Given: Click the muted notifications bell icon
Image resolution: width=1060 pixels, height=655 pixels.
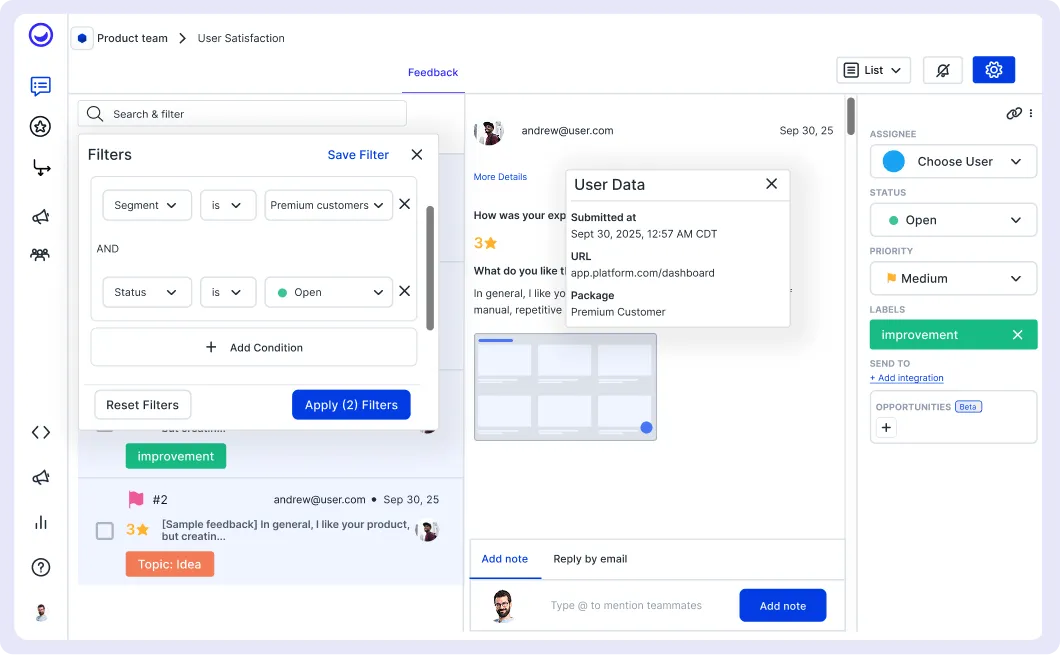Looking at the screenshot, I should point(942,70).
